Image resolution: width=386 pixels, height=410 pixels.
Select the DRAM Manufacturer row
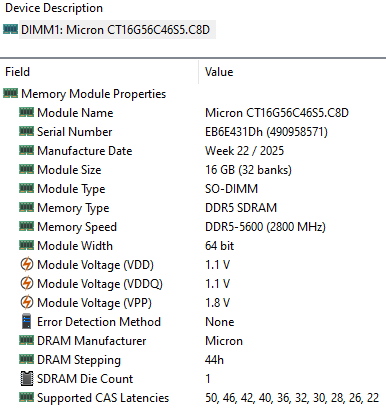pyautogui.click(x=193, y=341)
